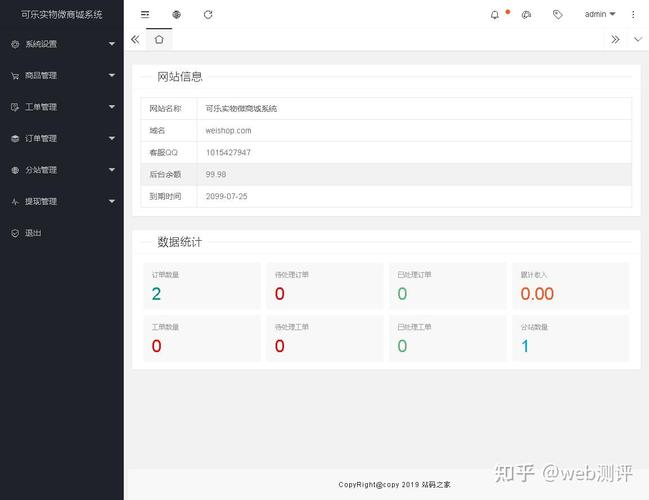Click the refresh page icon
The image size is (649, 500).
[x=208, y=14]
